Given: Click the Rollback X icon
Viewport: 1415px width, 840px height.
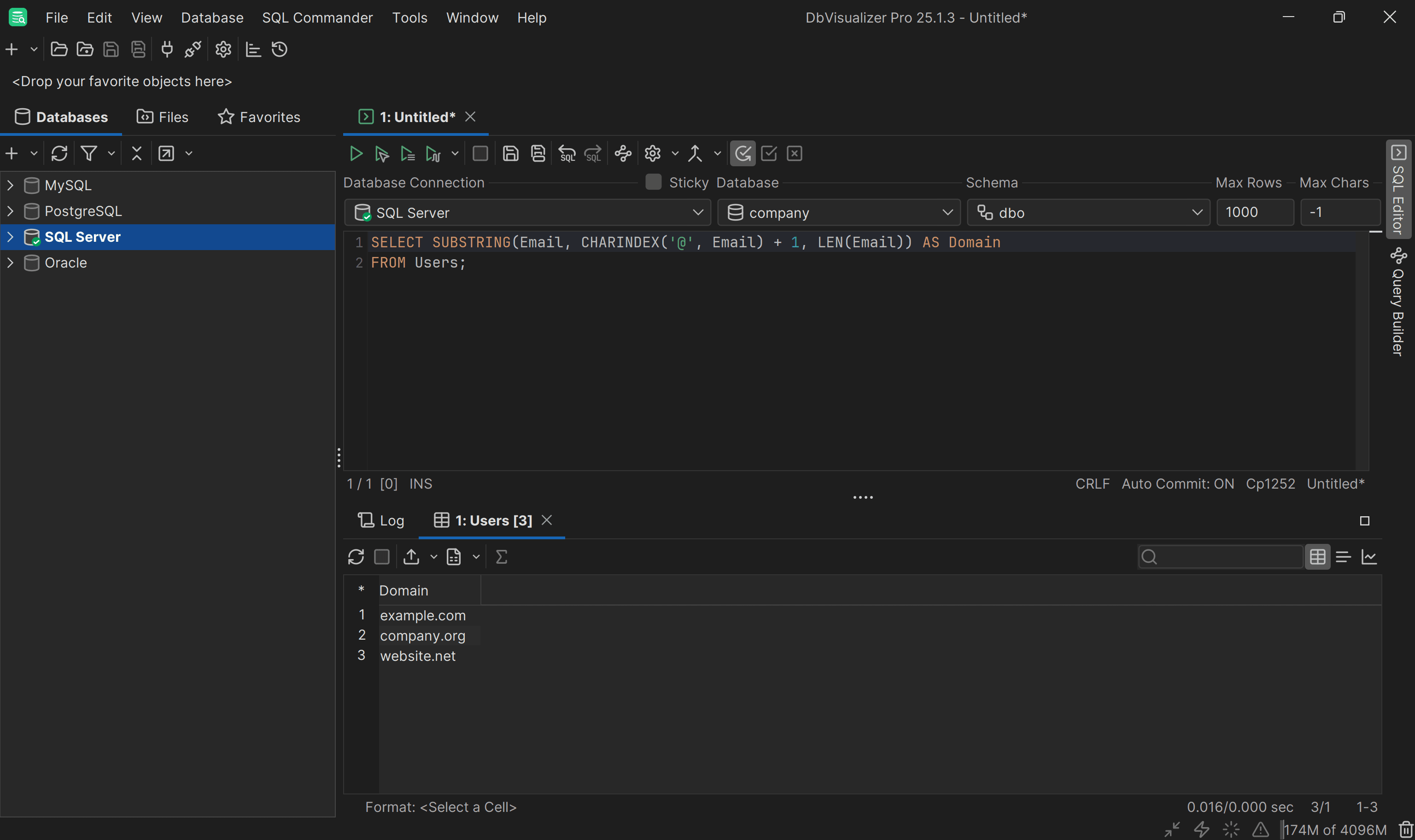Looking at the screenshot, I should [x=795, y=153].
